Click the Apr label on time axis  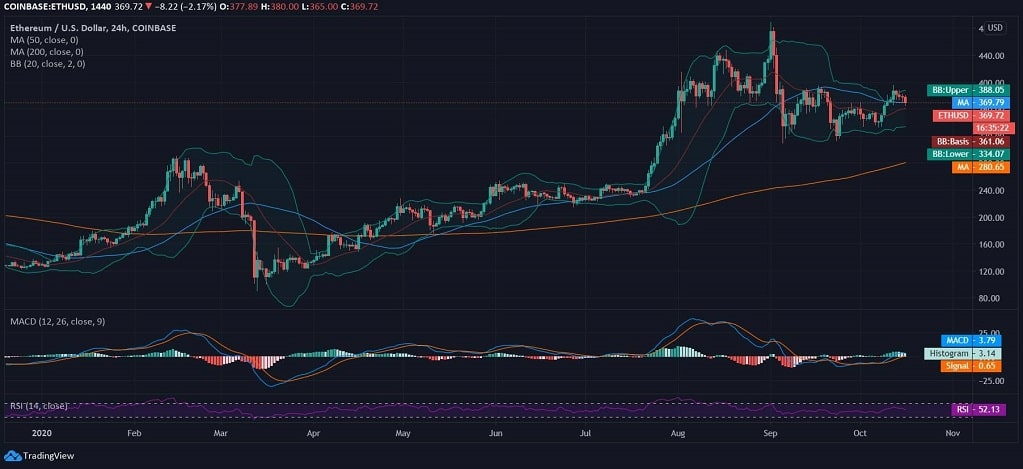point(314,432)
